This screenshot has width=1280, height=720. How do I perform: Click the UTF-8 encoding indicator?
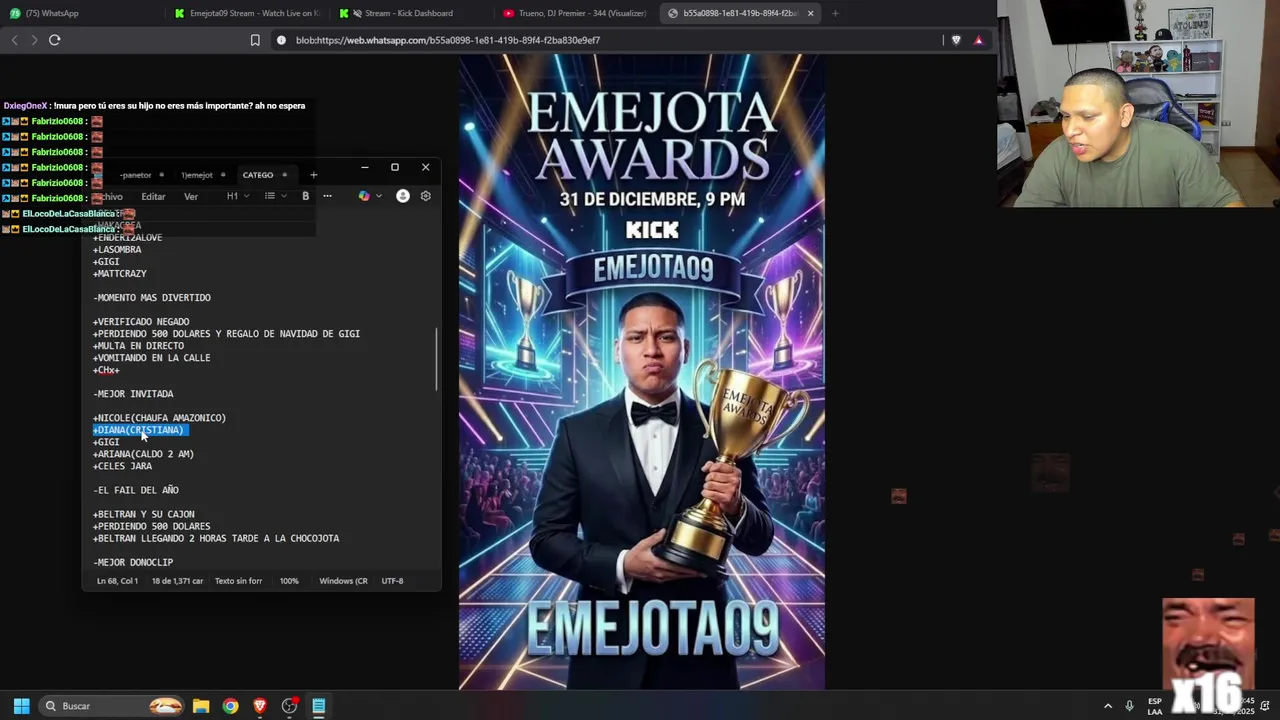coord(392,581)
